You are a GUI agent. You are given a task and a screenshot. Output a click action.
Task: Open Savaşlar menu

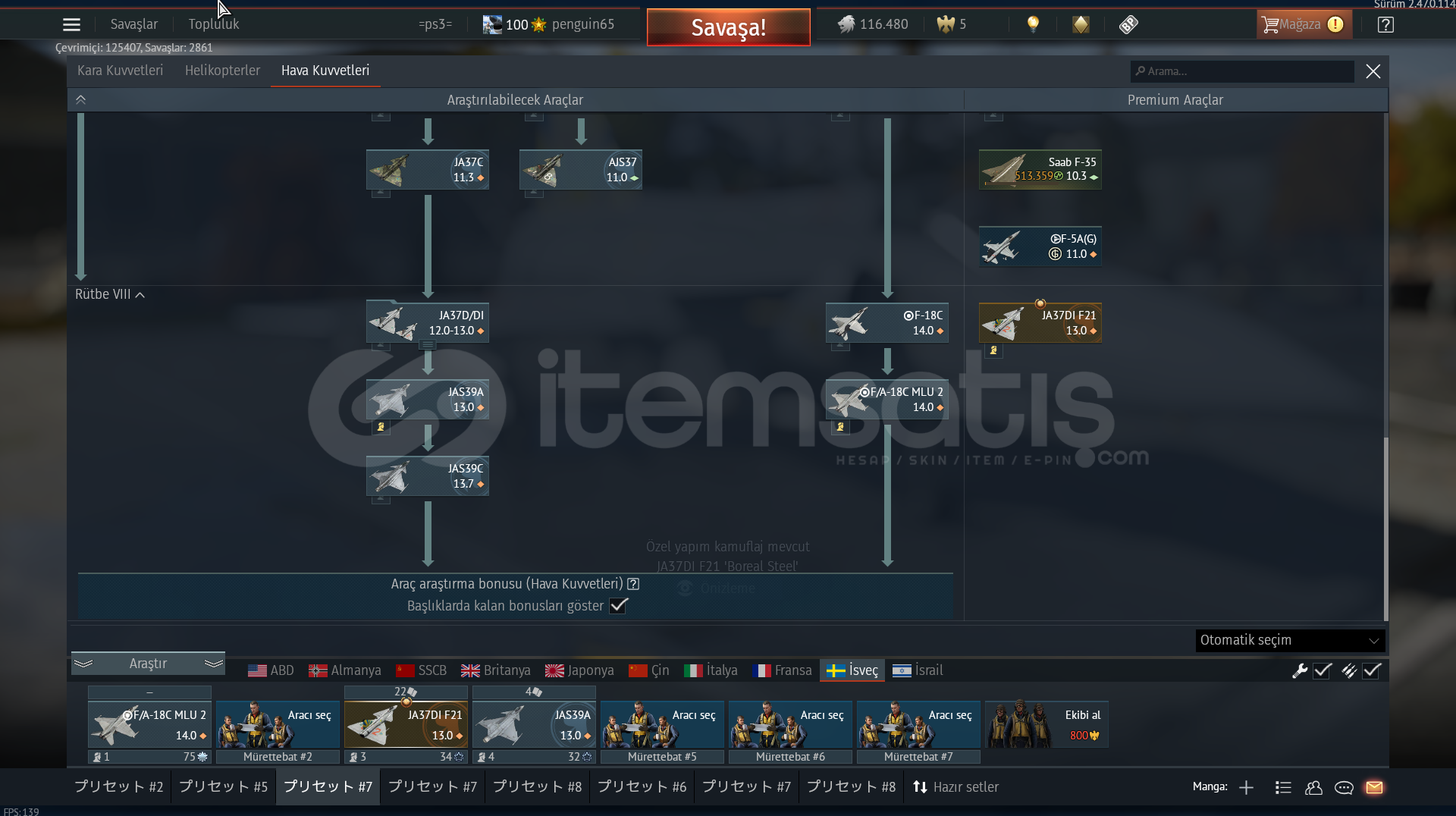tap(134, 24)
